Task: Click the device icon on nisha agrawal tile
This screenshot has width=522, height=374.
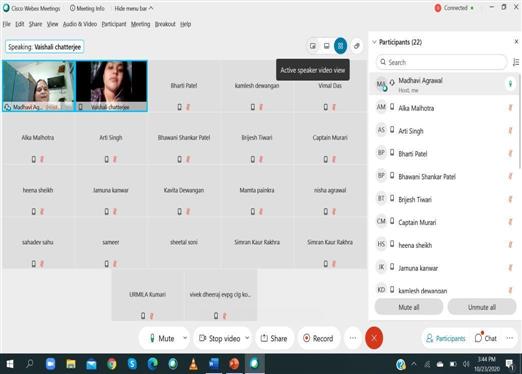Action: click(326, 211)
